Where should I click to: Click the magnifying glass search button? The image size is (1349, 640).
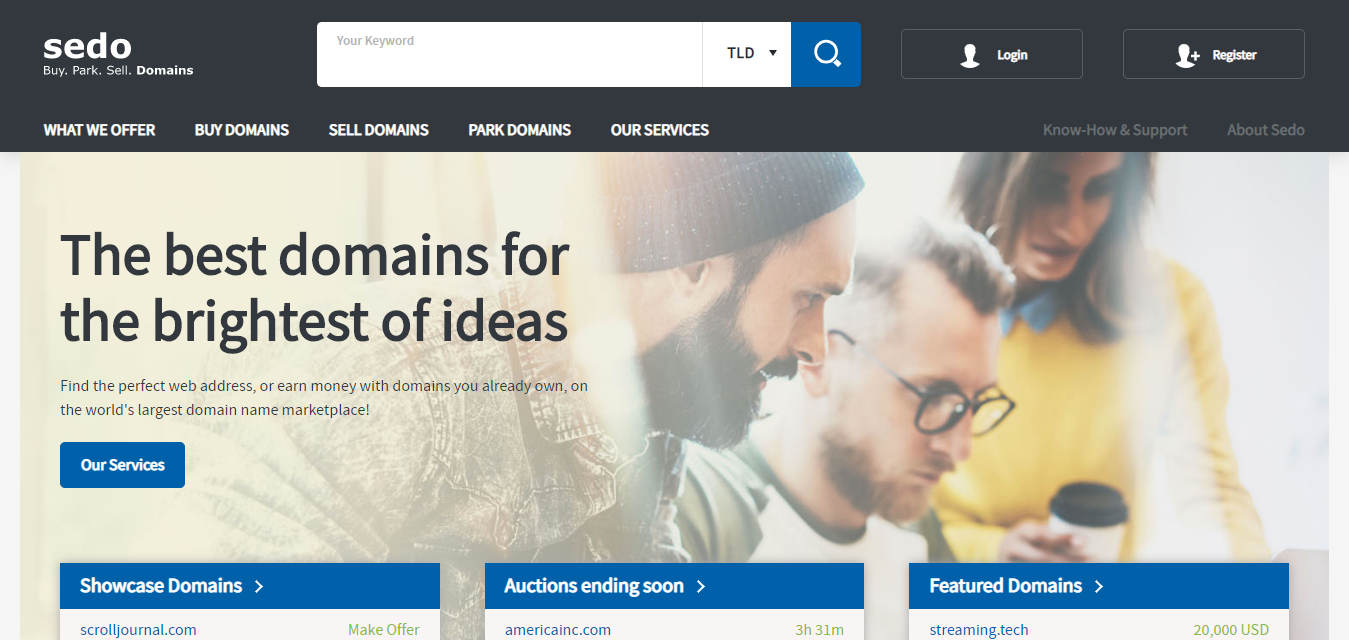[826, 54]
